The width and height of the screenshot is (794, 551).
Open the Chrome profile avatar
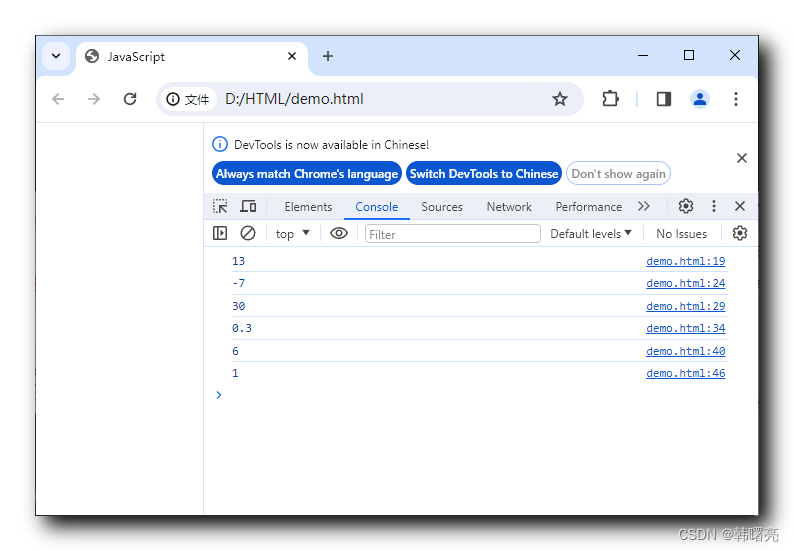tap(700, 99)
